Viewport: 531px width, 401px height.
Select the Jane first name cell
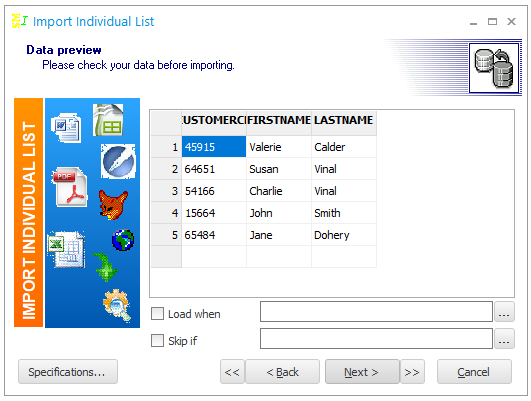(x=279, y=235)
